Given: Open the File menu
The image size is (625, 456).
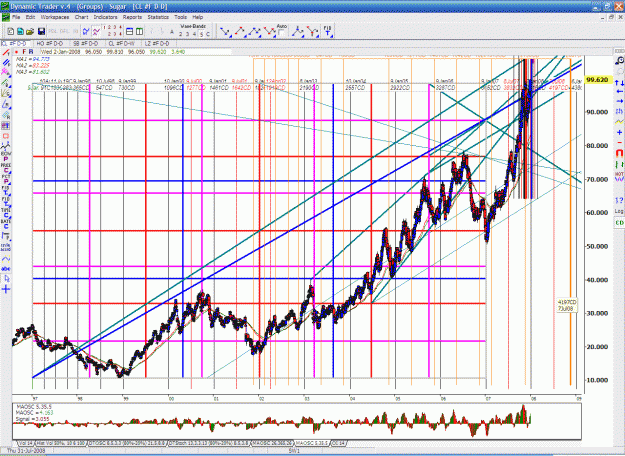Looking at the screenshot, I should [16, 17].
